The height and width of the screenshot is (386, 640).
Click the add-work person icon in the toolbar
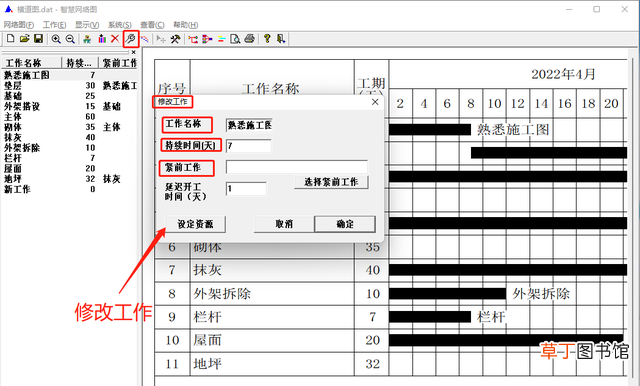click(x=87, y=39)
